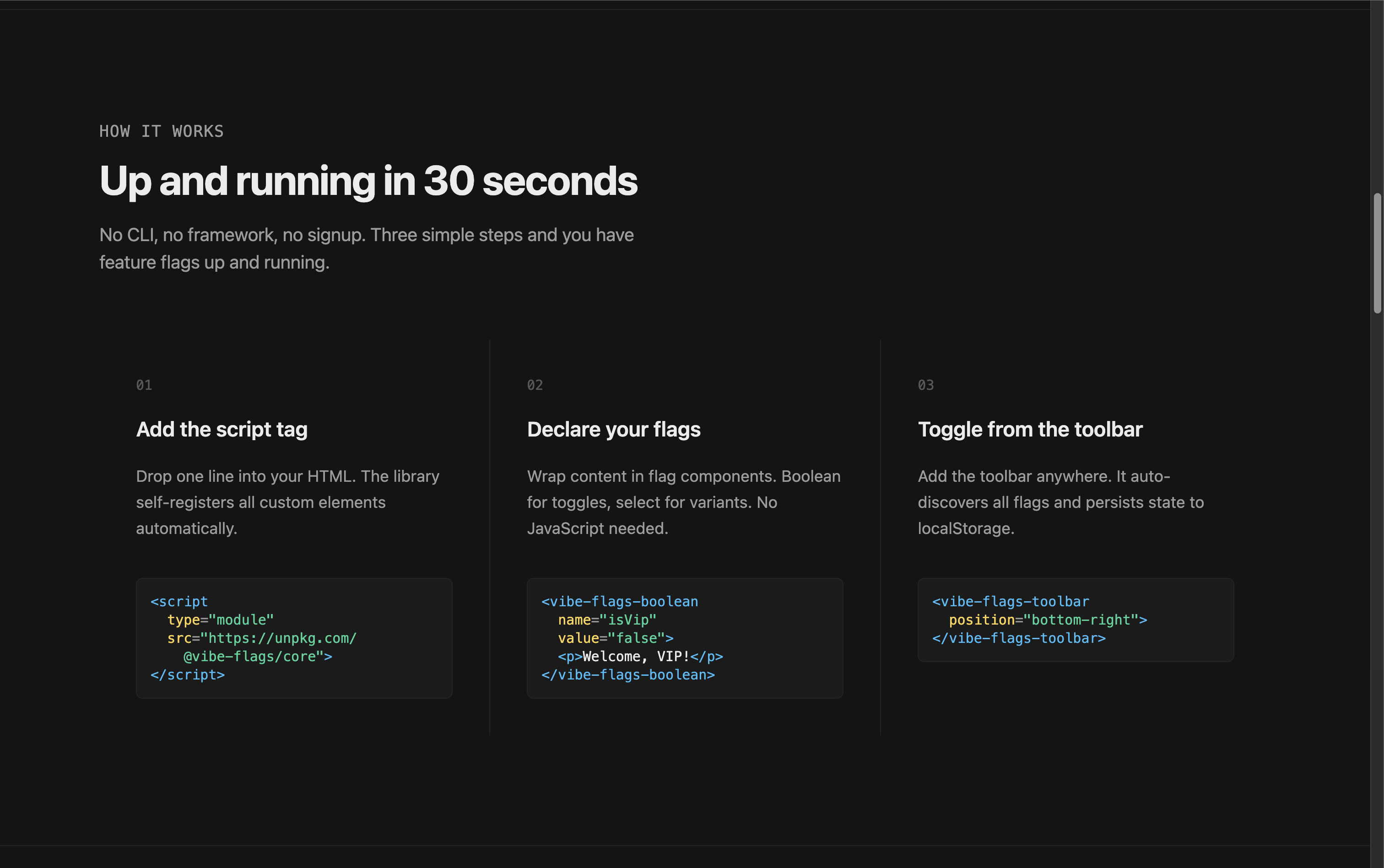Click the "Toggle from the toolbar" heading

[1029, 429]
